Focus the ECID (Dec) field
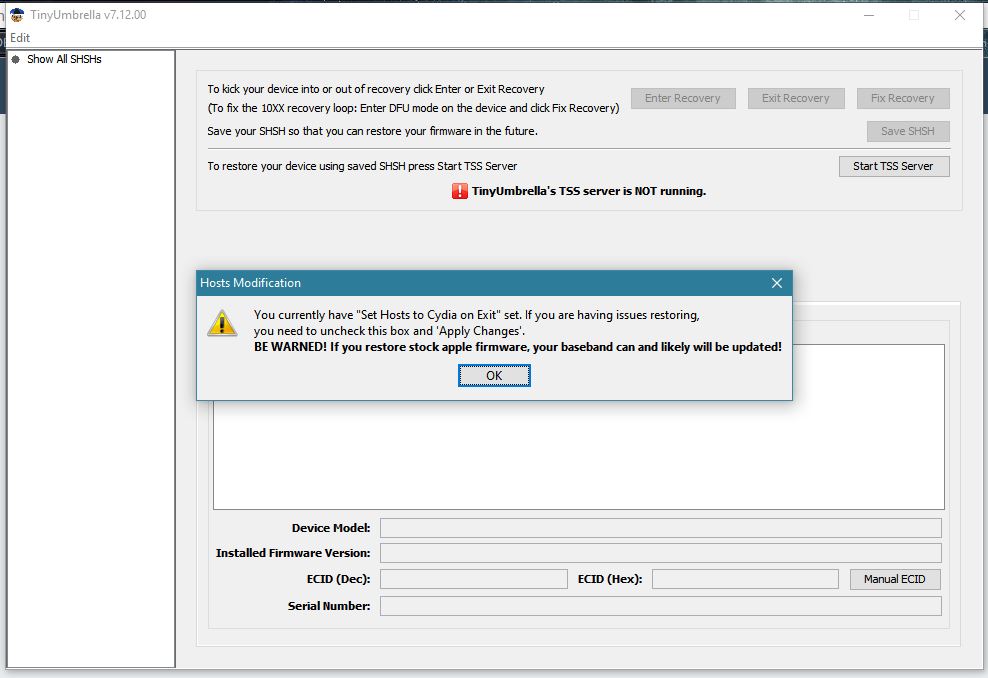The image size is (988, 678). (x=474, y=579)
